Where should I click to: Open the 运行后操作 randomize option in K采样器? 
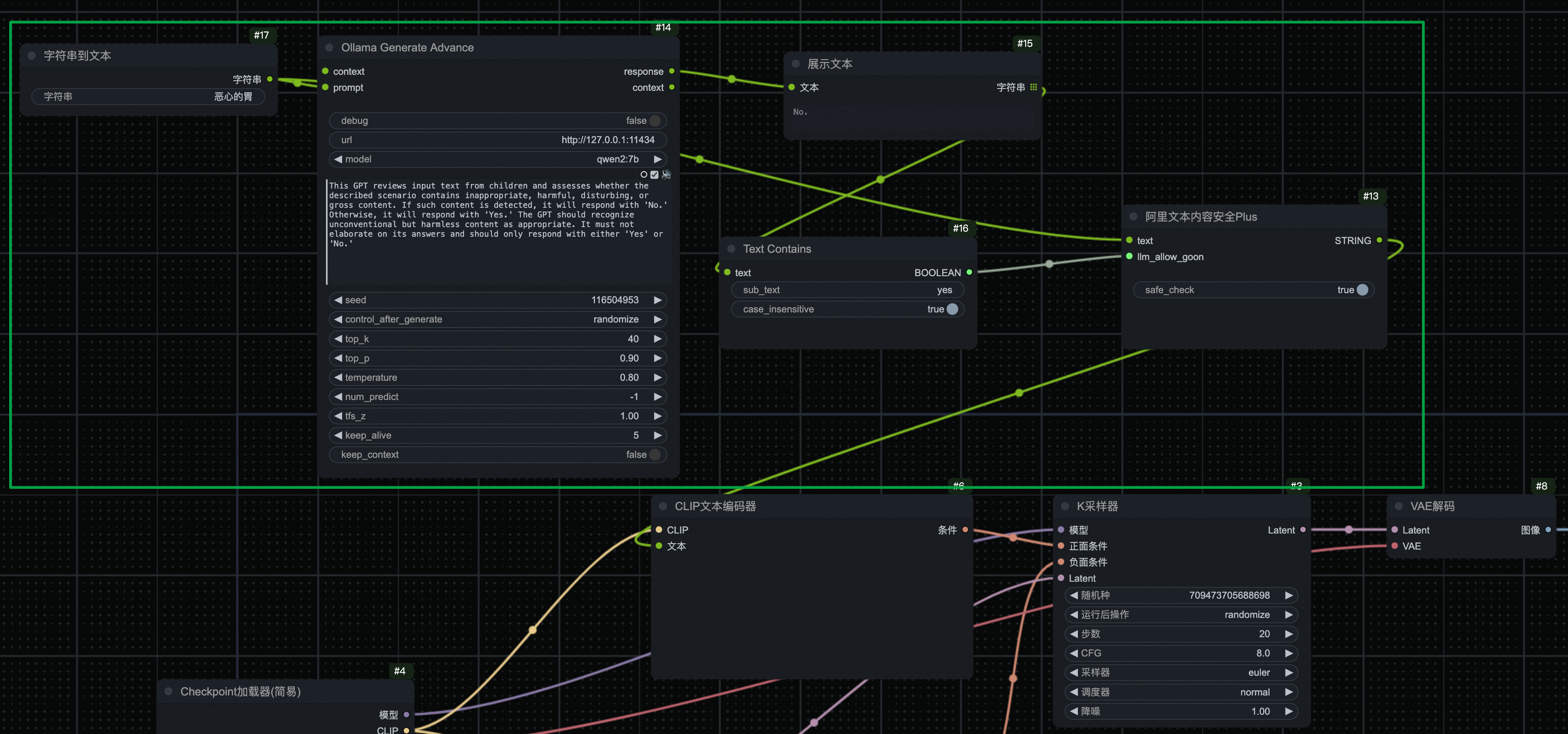click(1247, 615)
